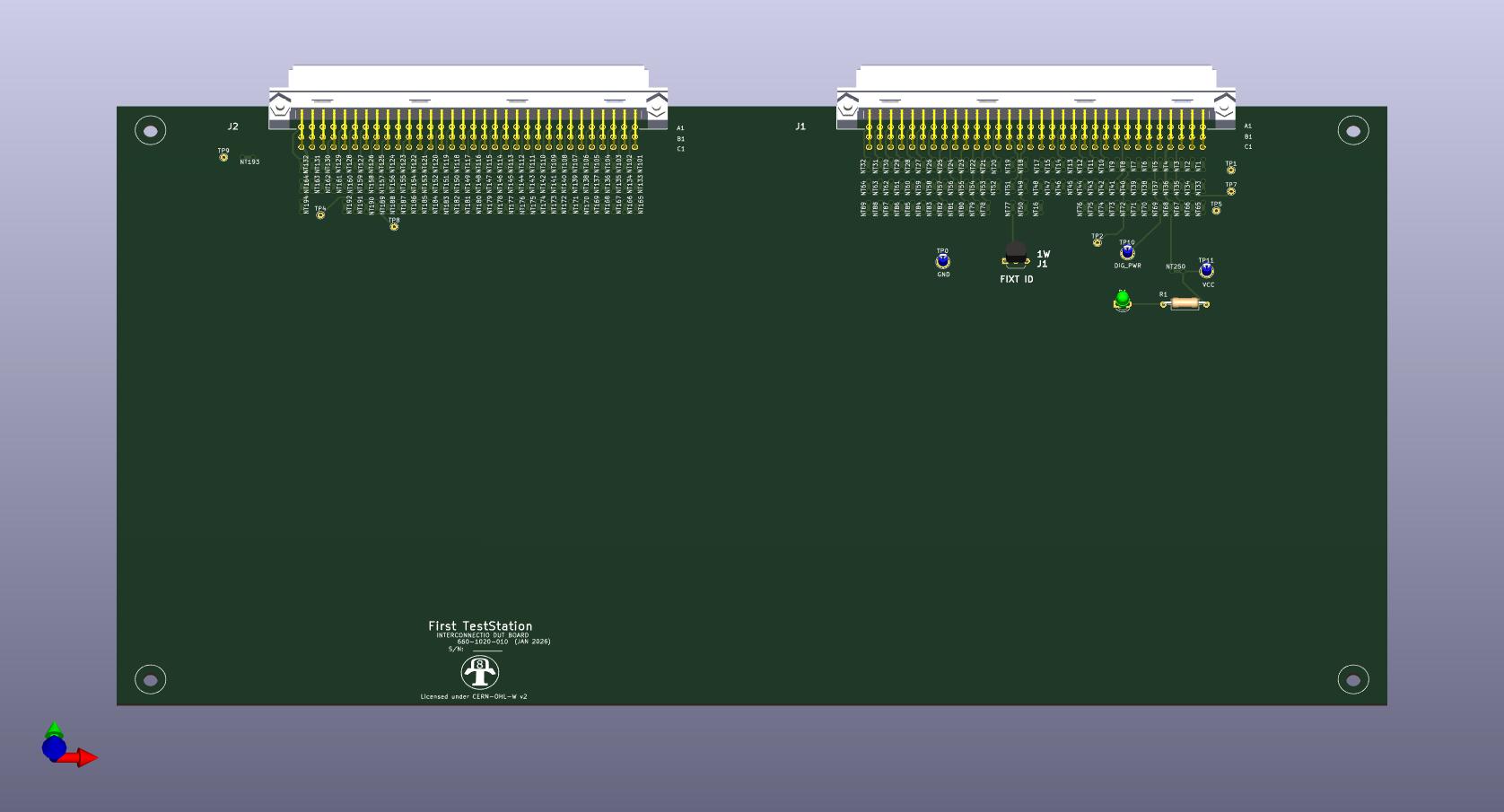Click the round logo above the license text
The image size is (1504, 812).
pyautogui.click(x=479, y=672)
